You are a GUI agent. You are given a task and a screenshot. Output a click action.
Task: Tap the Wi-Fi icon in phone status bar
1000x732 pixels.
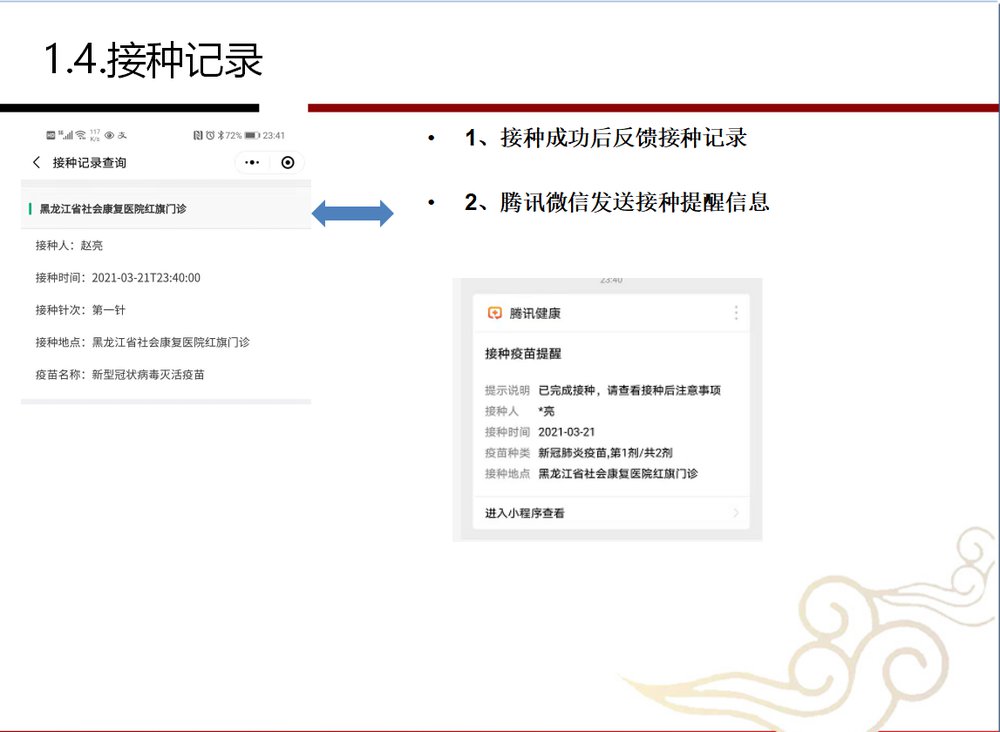click(x=80, y=135)
